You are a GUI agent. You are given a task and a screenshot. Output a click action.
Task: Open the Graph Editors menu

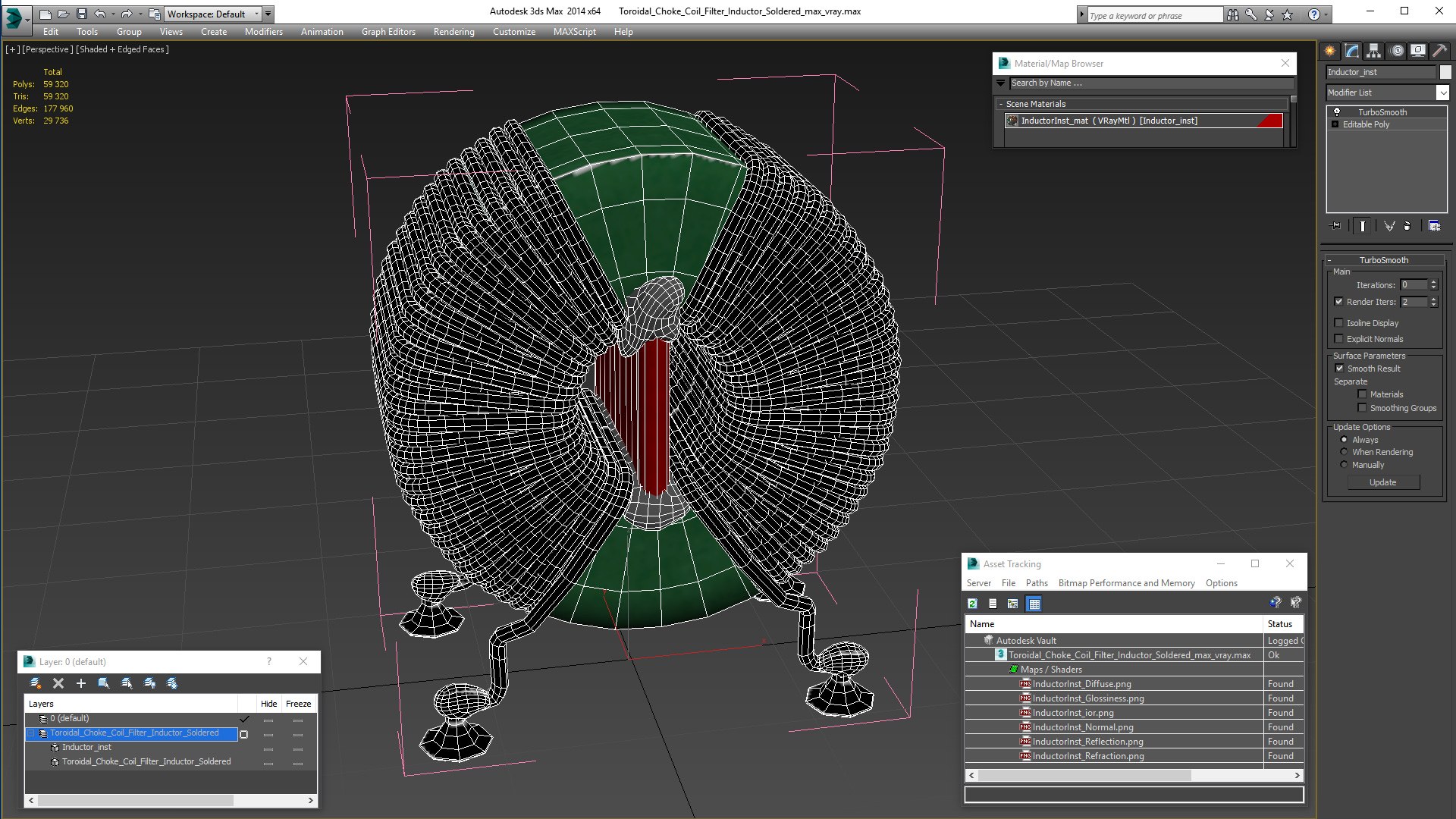click(x=388, y=32)
